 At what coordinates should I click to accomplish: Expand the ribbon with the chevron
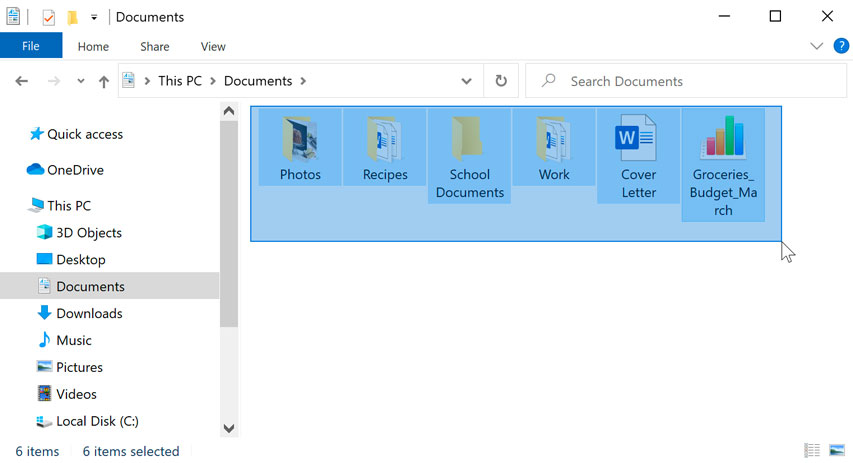point(816,46)
